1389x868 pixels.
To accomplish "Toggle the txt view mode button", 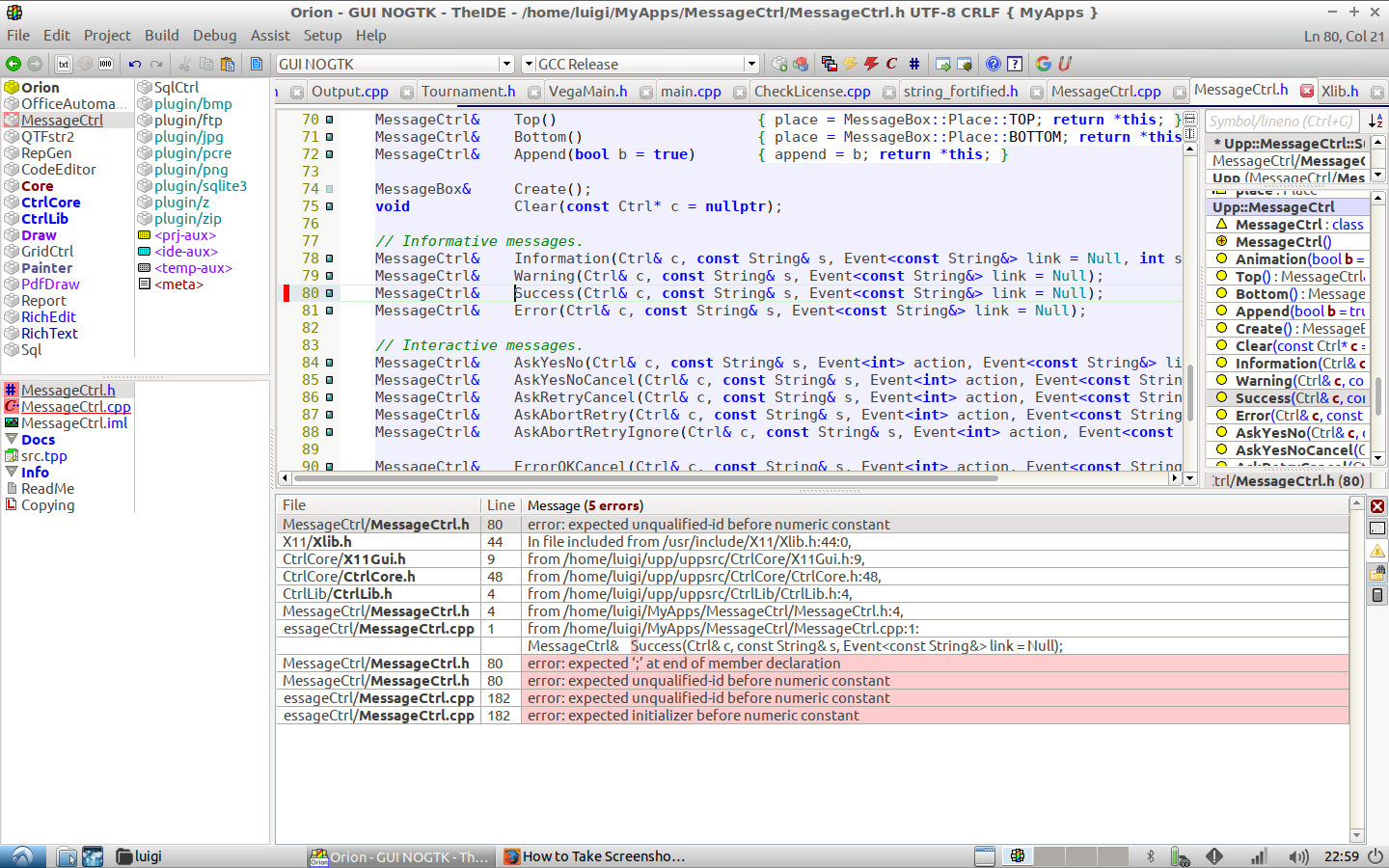I will click(64, 64).
